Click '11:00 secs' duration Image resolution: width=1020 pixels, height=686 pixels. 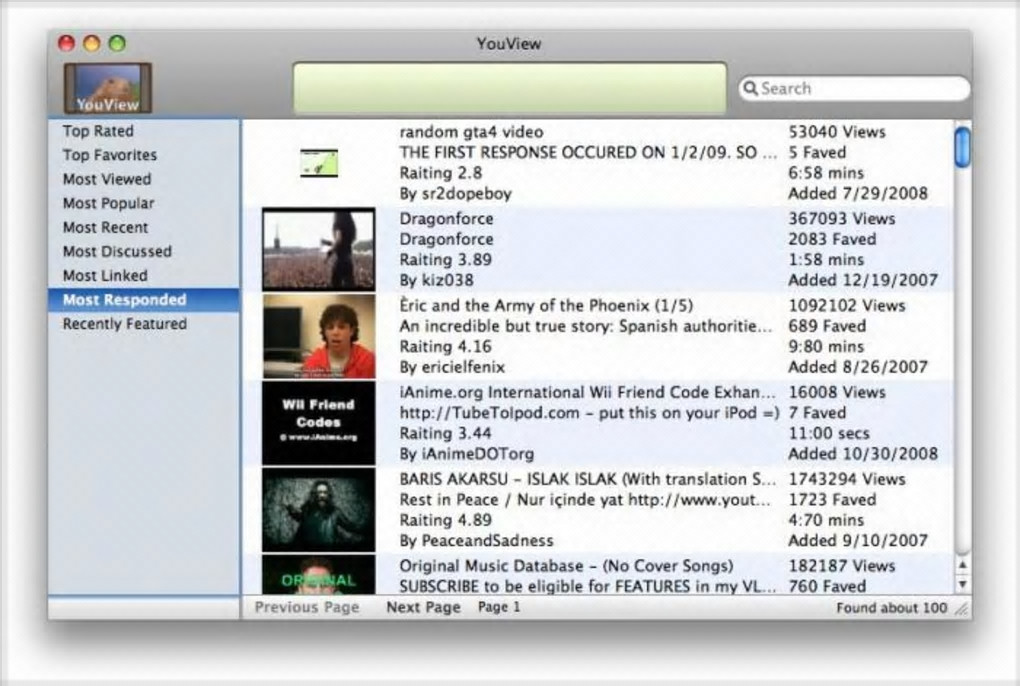point(829,434)
